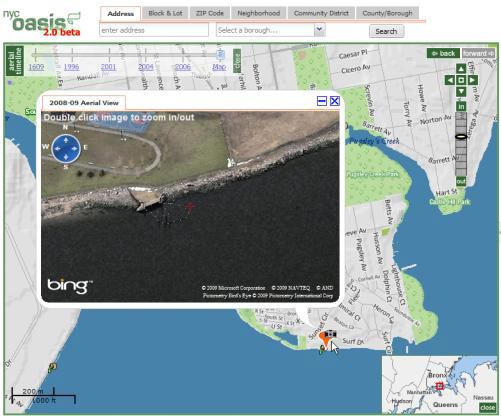Select 1996 on the aerial timeline
The height and width of the screenshot is (416, 501).
pos(72,67)
